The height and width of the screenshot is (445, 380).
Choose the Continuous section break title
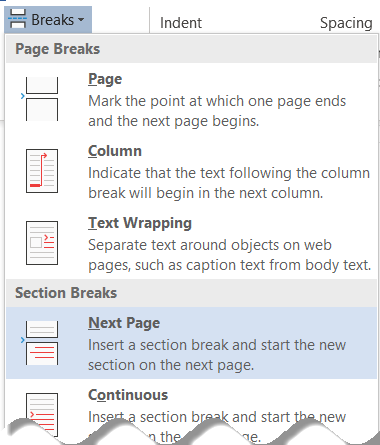pyautogui.click(x=128, y=395)
